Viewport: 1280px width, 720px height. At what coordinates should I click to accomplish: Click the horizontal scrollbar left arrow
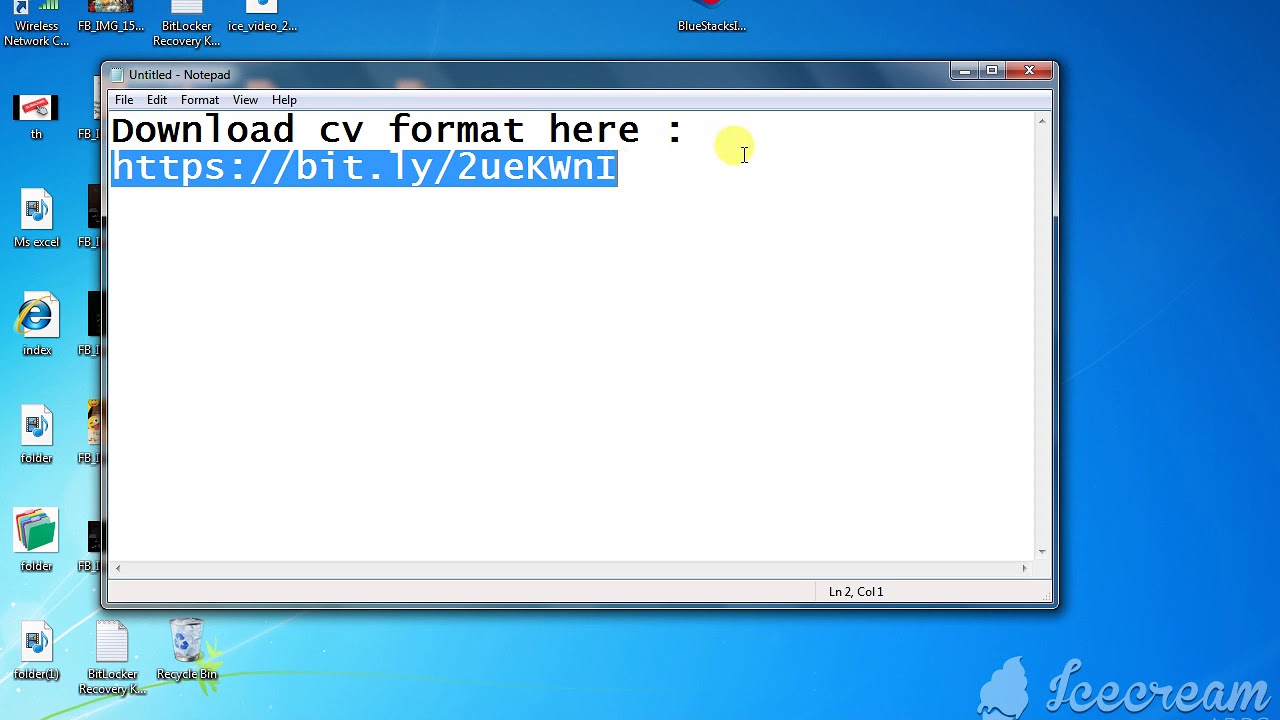pyautogui.click(x=118, y=568)
